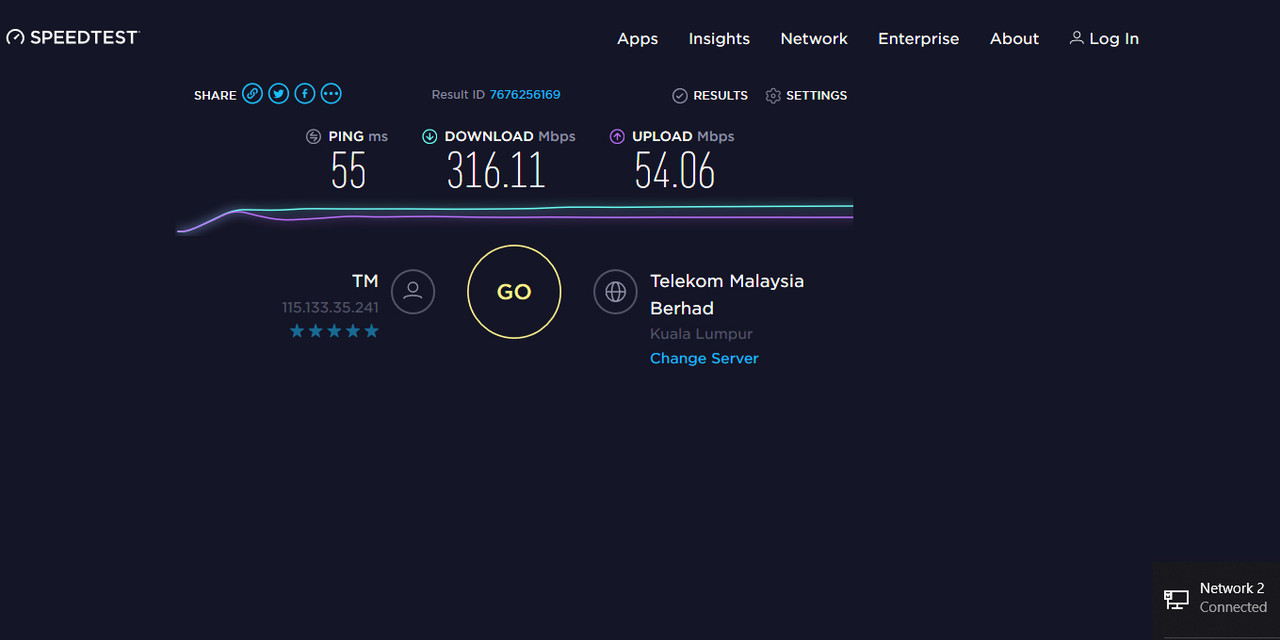This screenshot has height=640, width=1280.
Task: Click SHARE label
Action: click(215, 95)
